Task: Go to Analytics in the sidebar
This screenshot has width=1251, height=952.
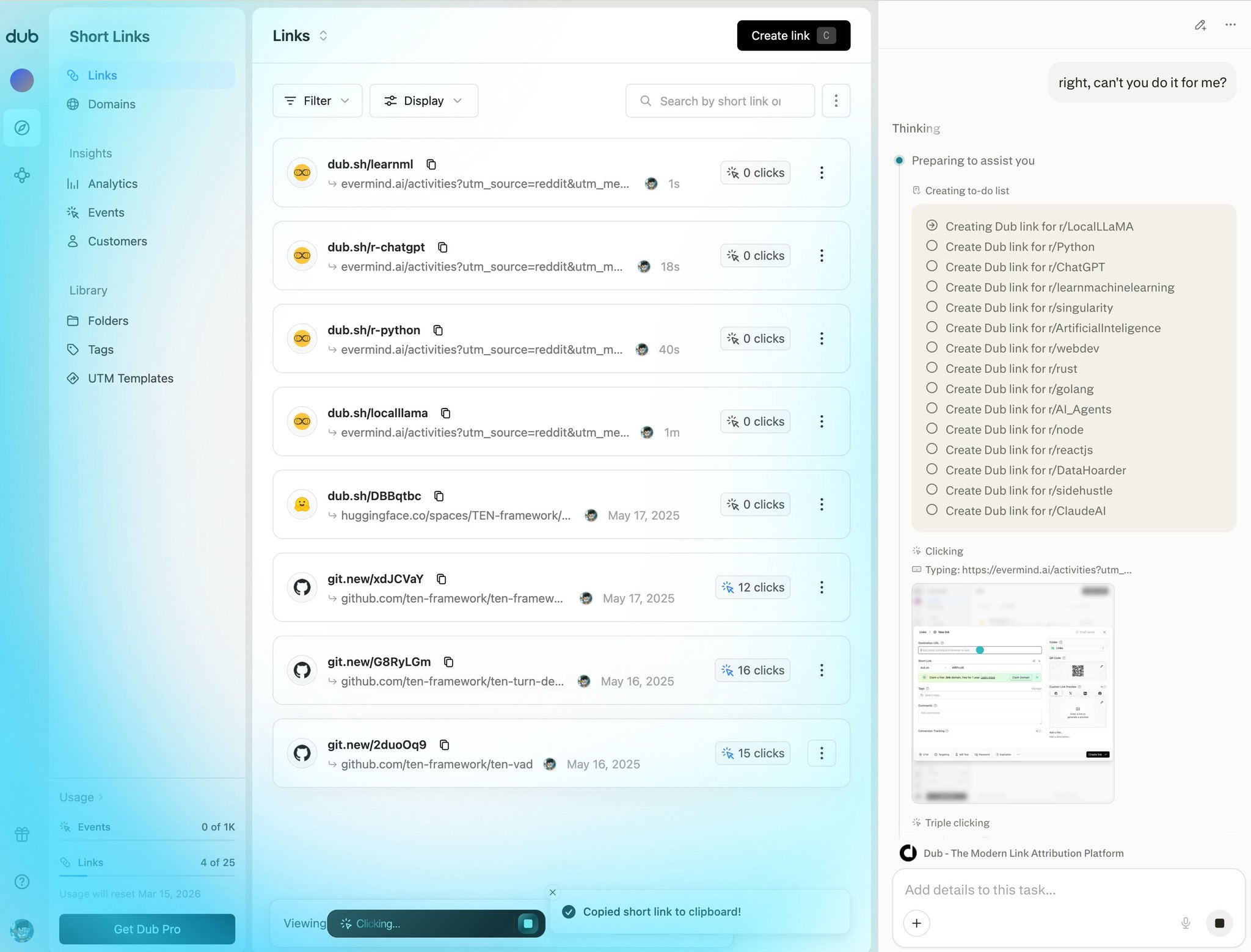Action: (112, 184)
